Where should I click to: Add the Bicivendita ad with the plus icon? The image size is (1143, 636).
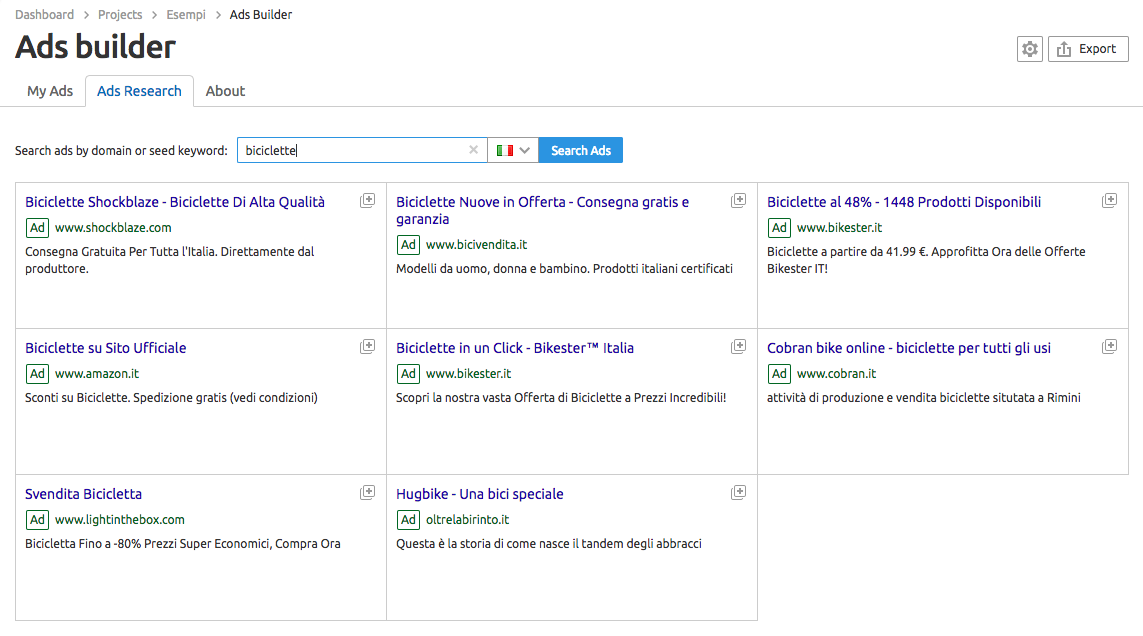click(739, 199)
